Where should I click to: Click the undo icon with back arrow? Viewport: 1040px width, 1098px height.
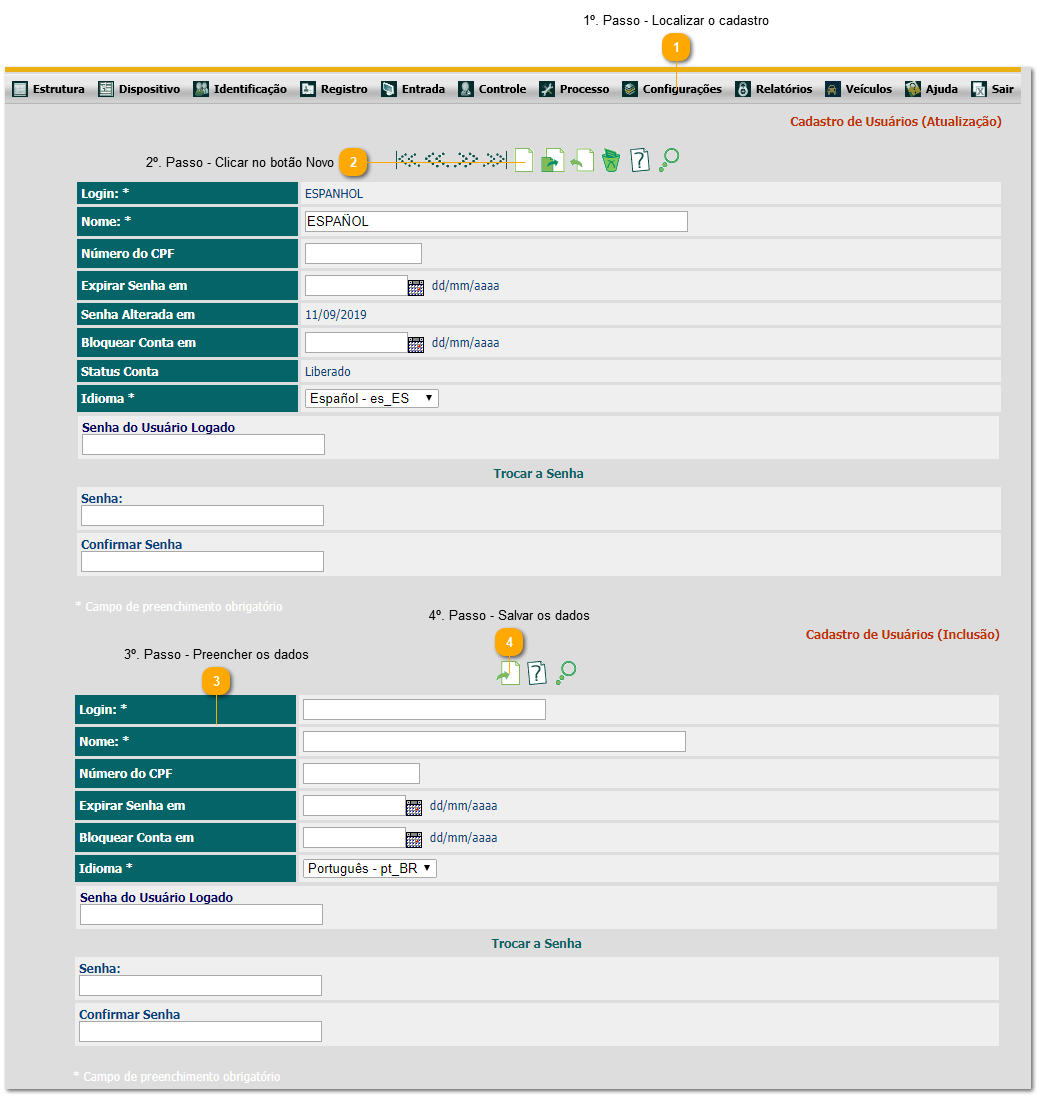(x=582, y=160)
